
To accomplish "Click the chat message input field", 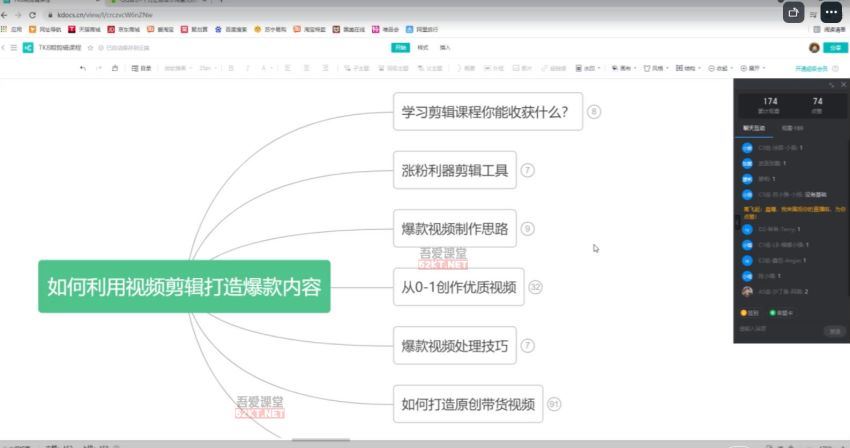I will tap(775, 329).
